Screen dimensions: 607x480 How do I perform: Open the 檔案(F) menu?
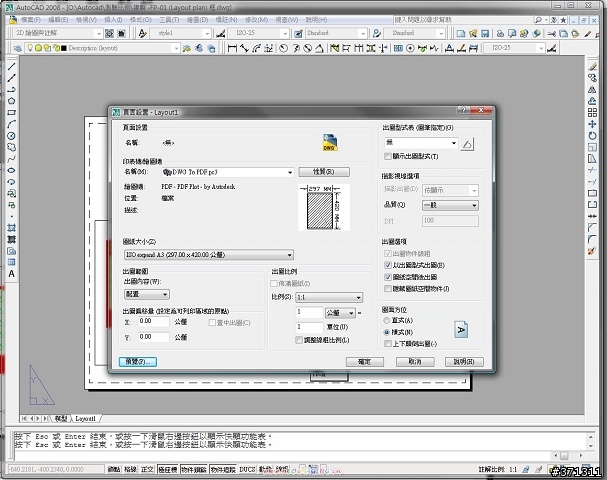pos(31,20)
